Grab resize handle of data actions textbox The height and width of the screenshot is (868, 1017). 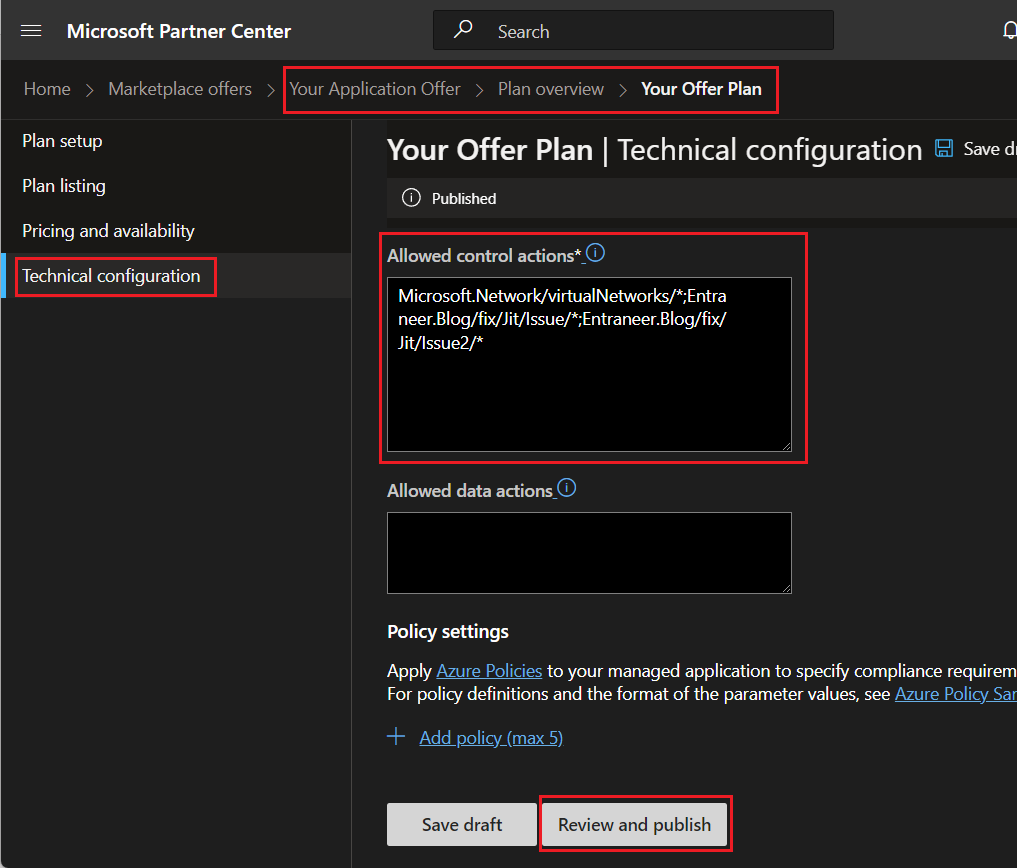tap(786, 588)
